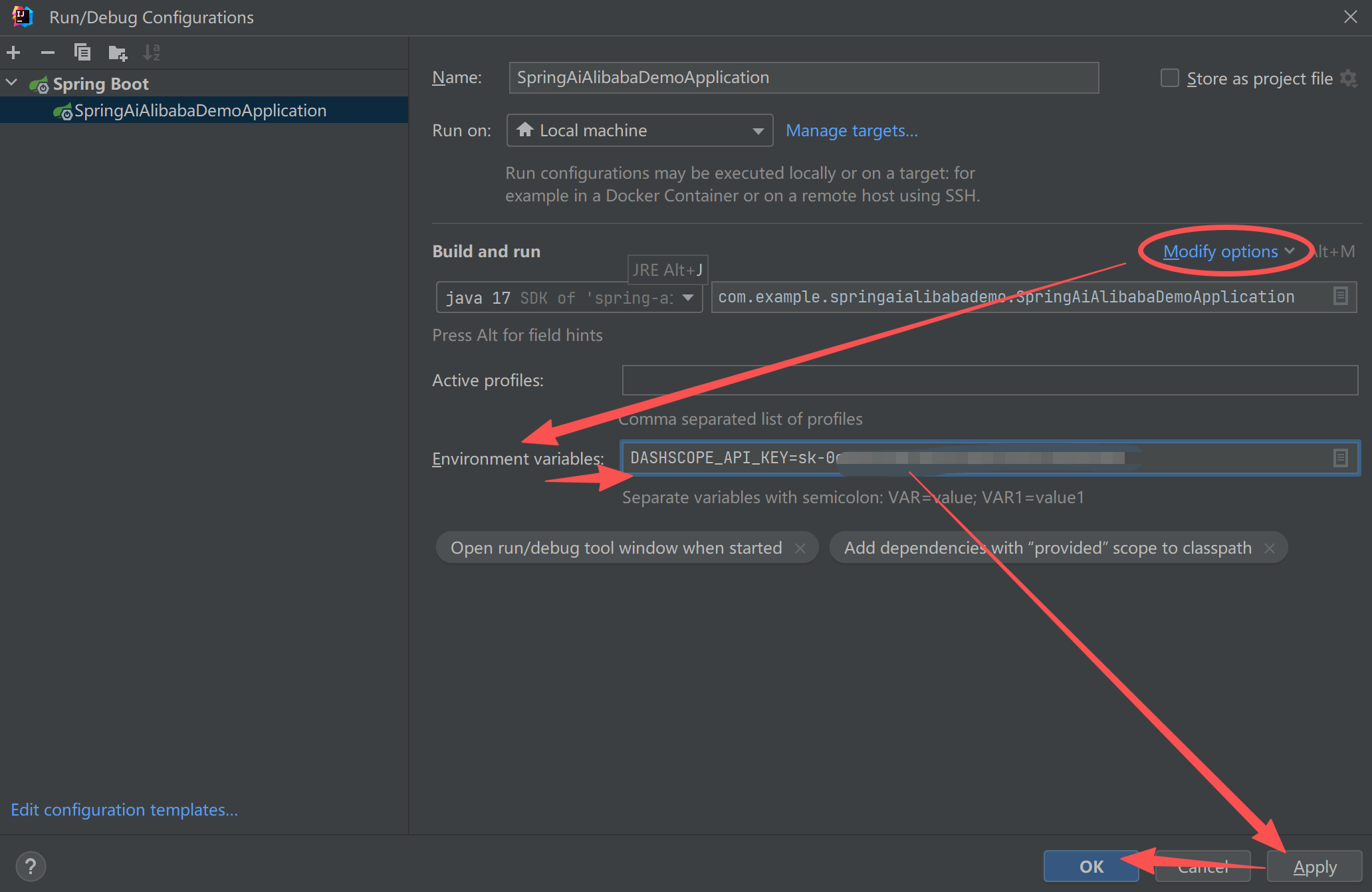Remove the selected configuration
The image size is (1372, 892).
click(48, 53)
